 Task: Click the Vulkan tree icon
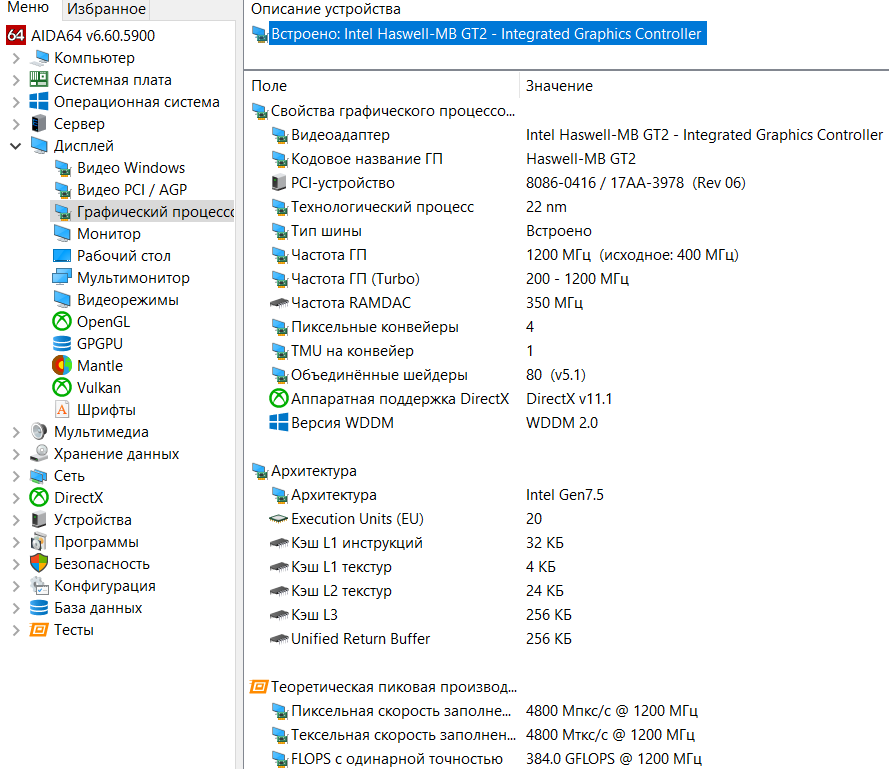click(x=62, y=387)
